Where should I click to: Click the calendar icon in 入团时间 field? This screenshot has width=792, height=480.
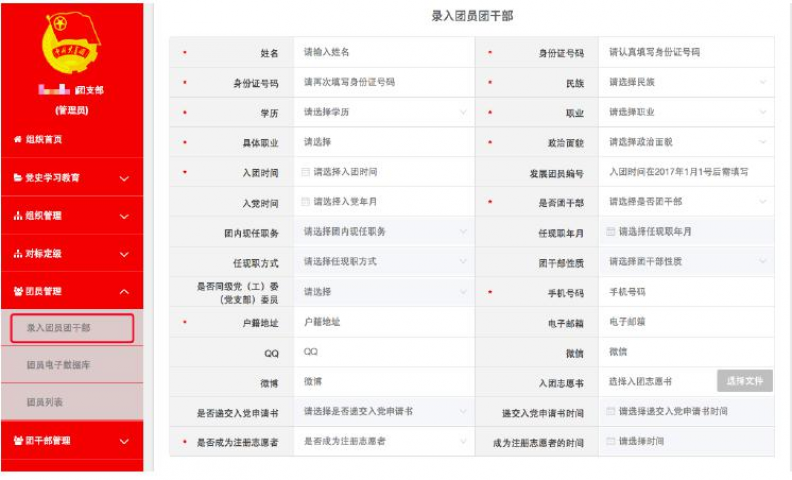pyautogui.click(x=306, y=172)
